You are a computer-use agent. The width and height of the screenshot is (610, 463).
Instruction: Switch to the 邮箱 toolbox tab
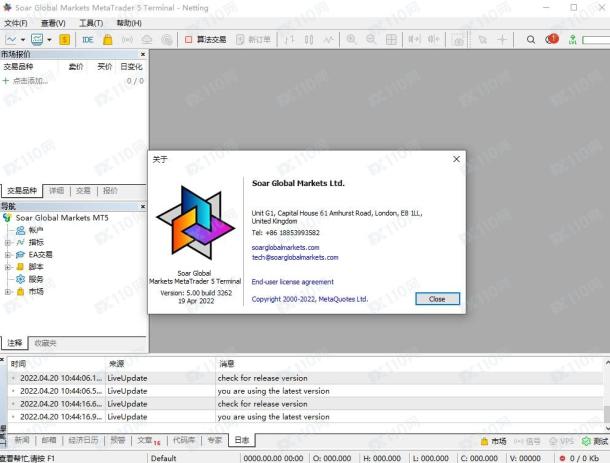tap(49, 440)
